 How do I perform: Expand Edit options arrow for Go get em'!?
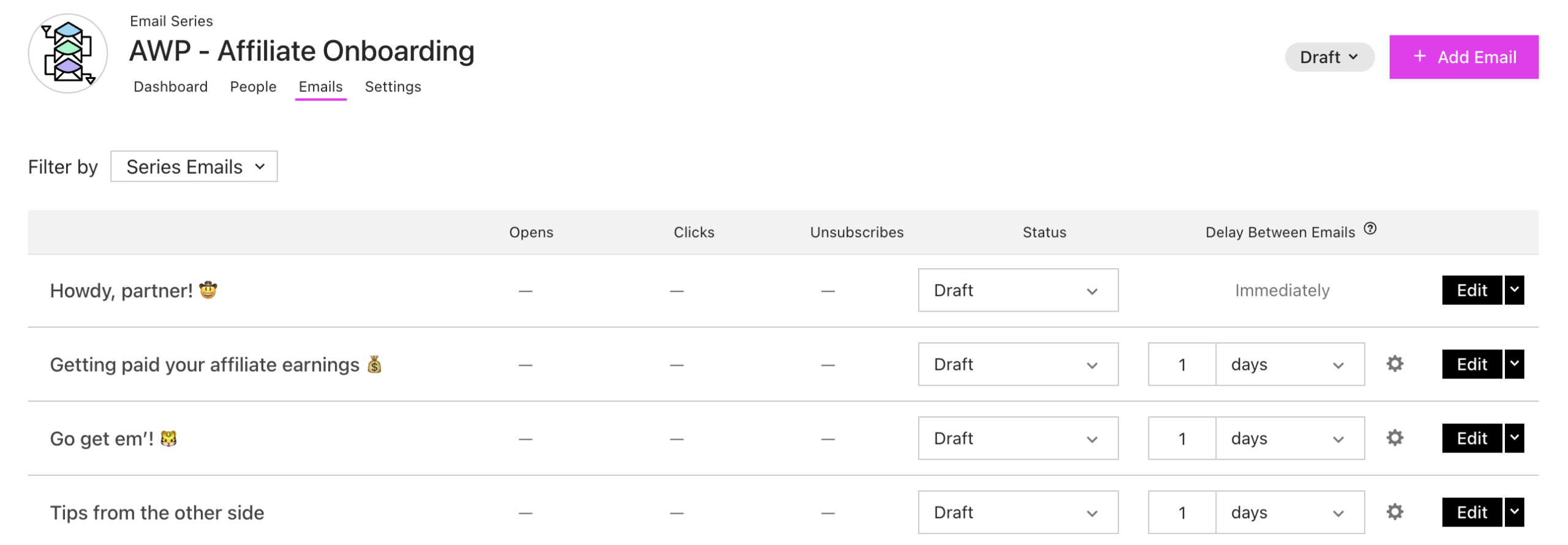click(1513, 438)
